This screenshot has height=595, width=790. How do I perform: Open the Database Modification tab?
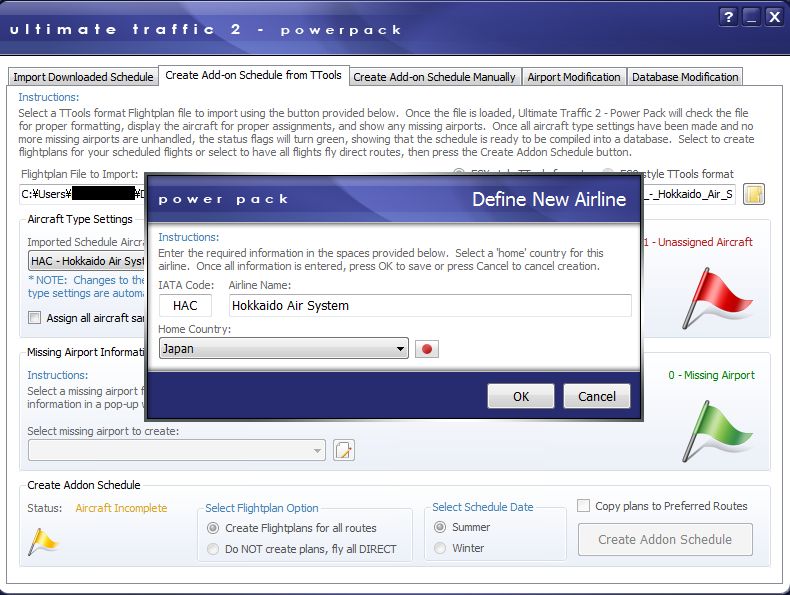pyautogui.click(x=685, y=77)
